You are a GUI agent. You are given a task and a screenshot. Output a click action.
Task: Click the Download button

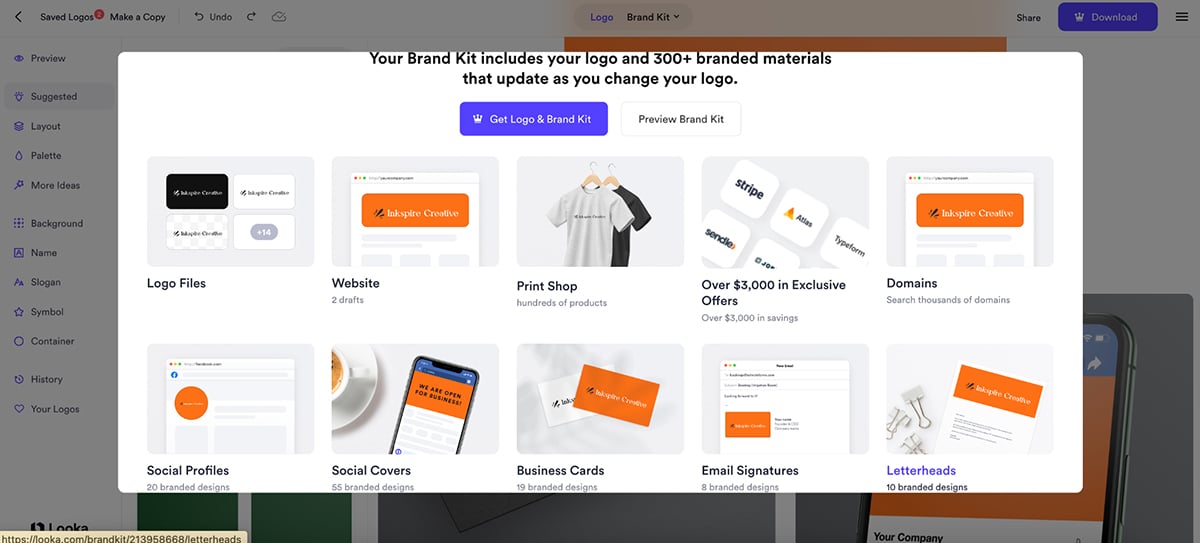click(x=1108, y=17)
